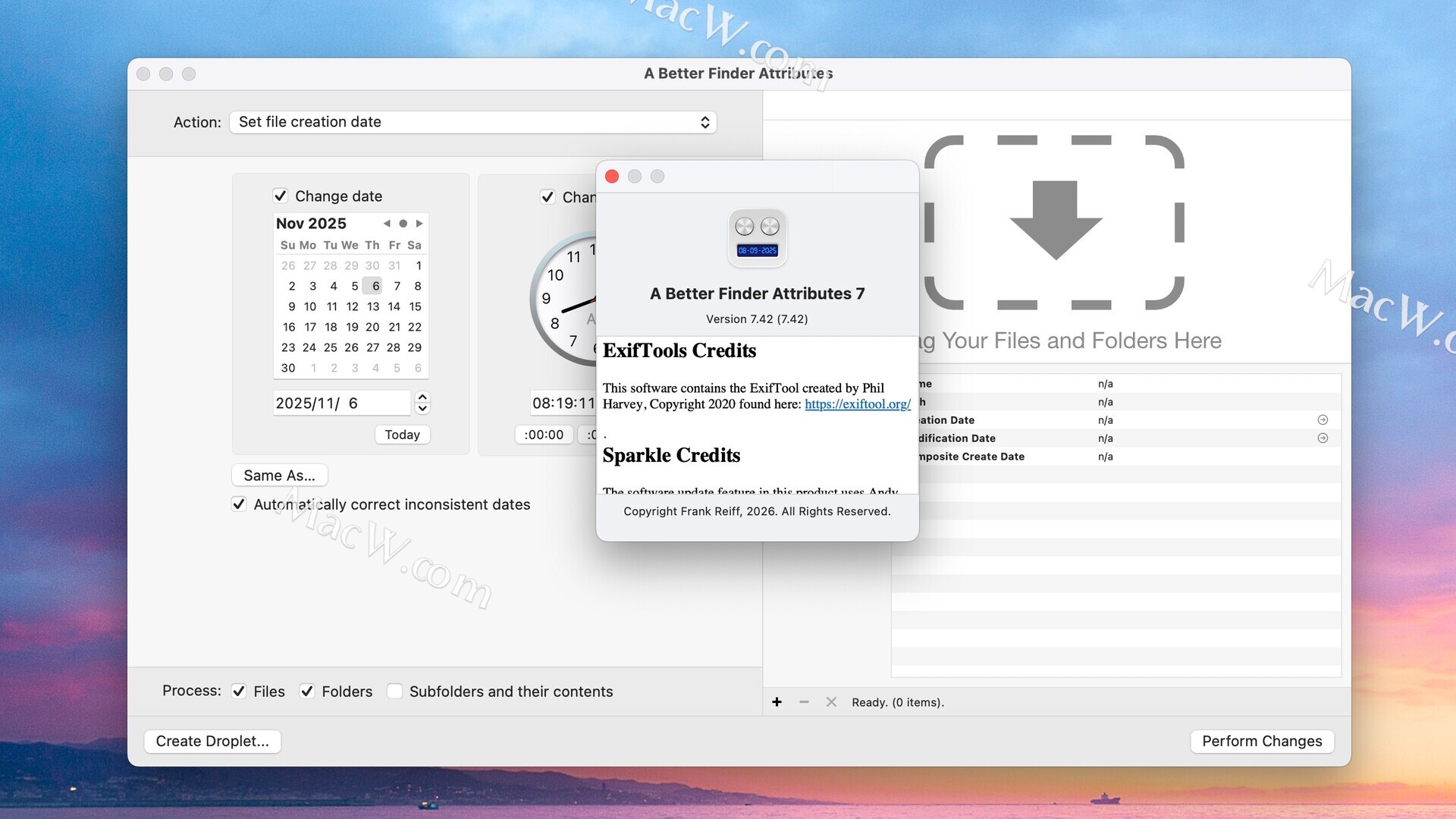
Task: Click the date field stepper arrows
Action: tap(423, 403)
